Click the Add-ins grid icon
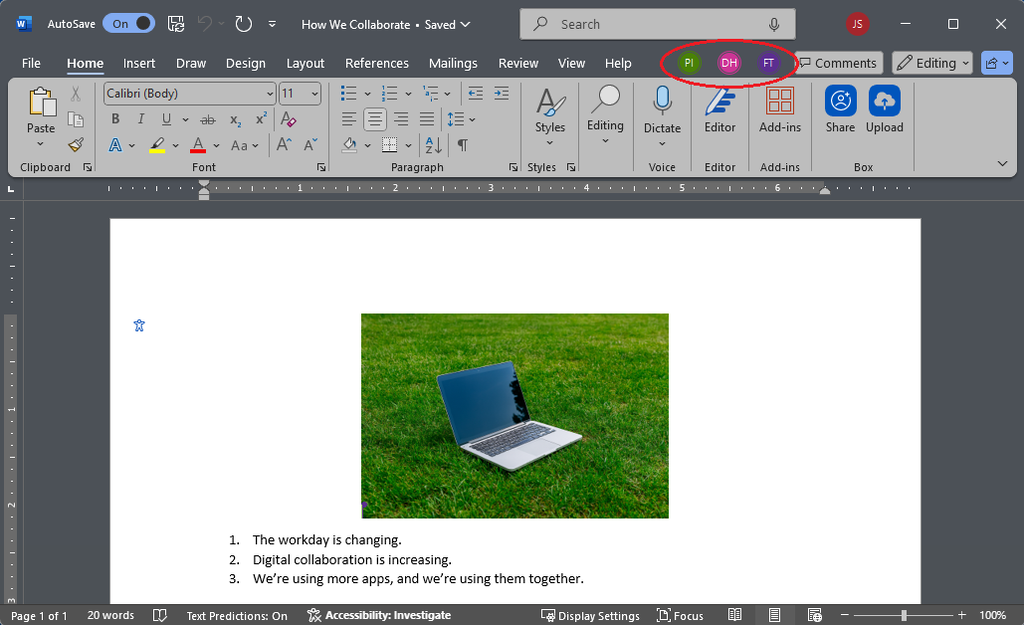The image size is (1024, 625). [780, 108]
